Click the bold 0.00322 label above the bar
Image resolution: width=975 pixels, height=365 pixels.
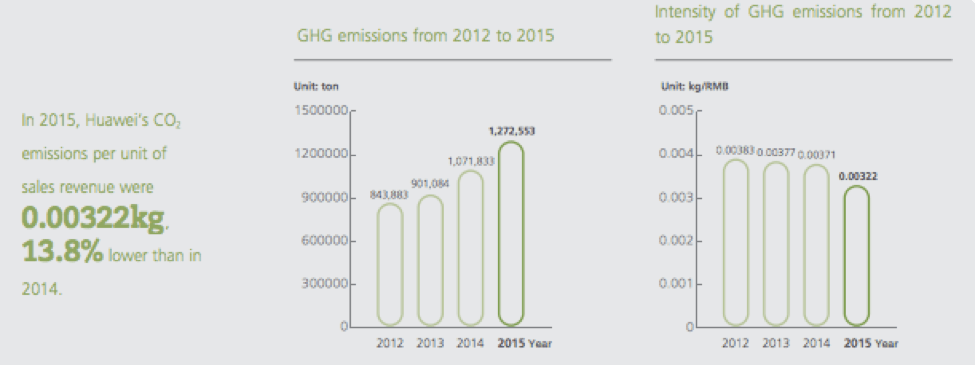(858, 177)
